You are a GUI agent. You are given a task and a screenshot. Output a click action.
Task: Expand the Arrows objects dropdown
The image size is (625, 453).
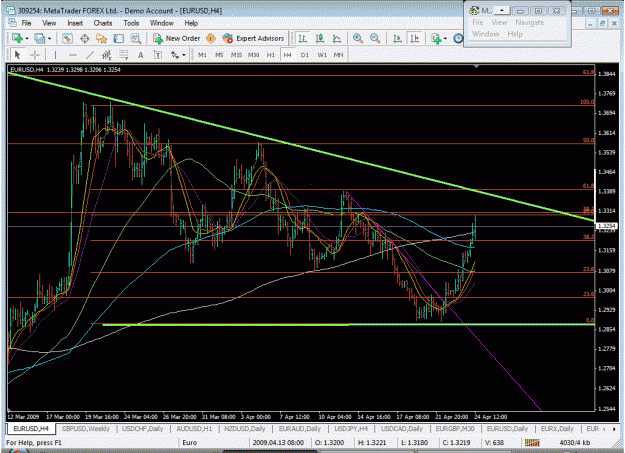[184, 55]
